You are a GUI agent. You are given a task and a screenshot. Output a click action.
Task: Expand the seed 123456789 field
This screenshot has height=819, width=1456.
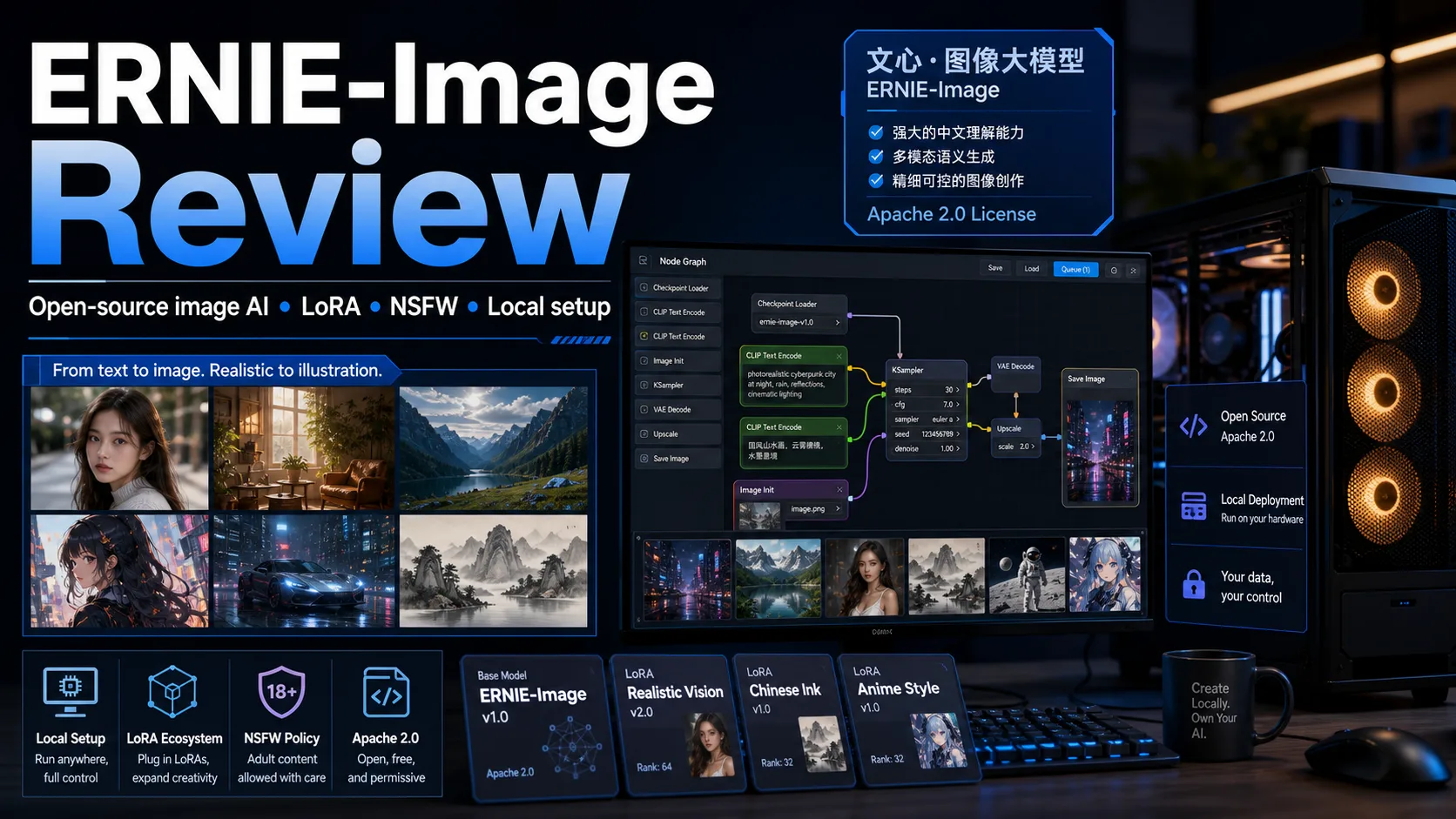[927, 433]
